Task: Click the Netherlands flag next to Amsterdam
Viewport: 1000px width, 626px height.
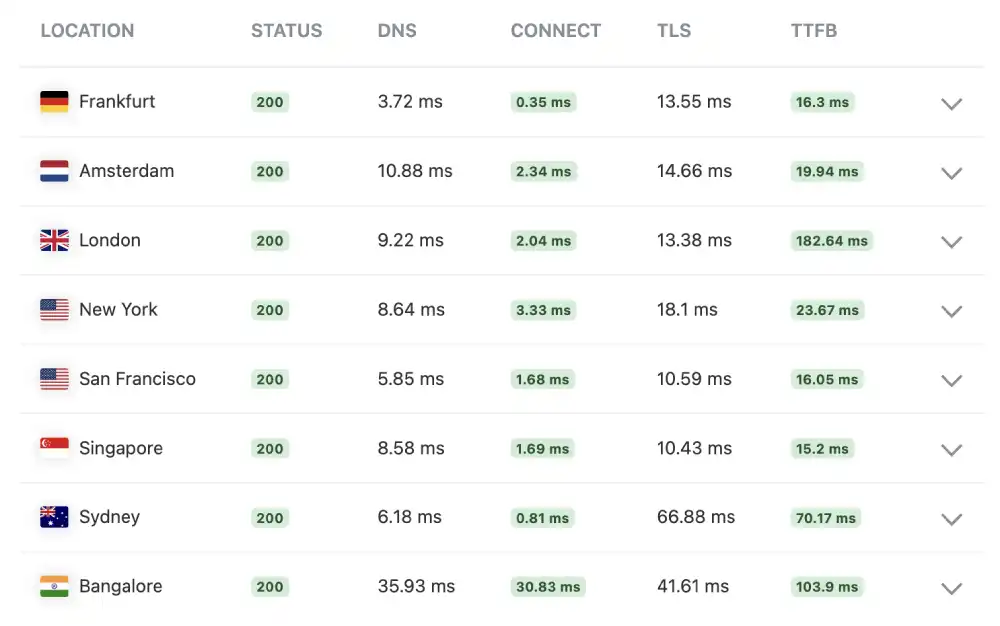Action: pos(54,171)
